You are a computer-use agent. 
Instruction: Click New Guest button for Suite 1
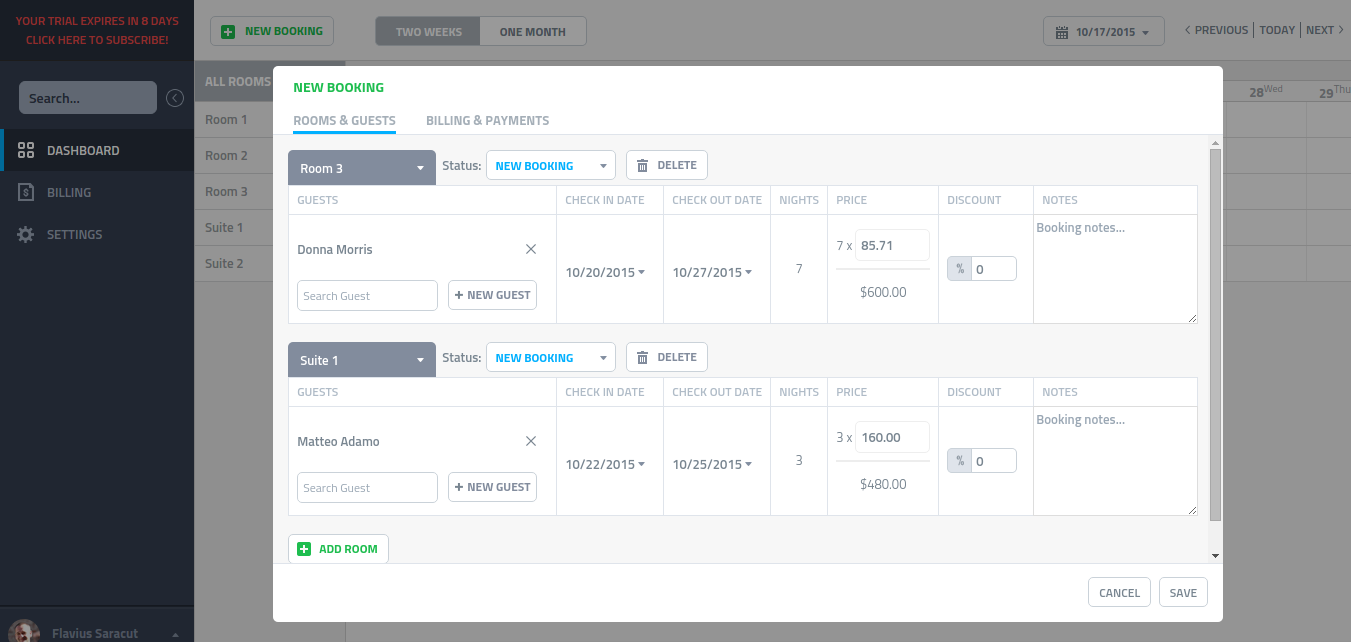pyautogui.click(x=492, y=487)
